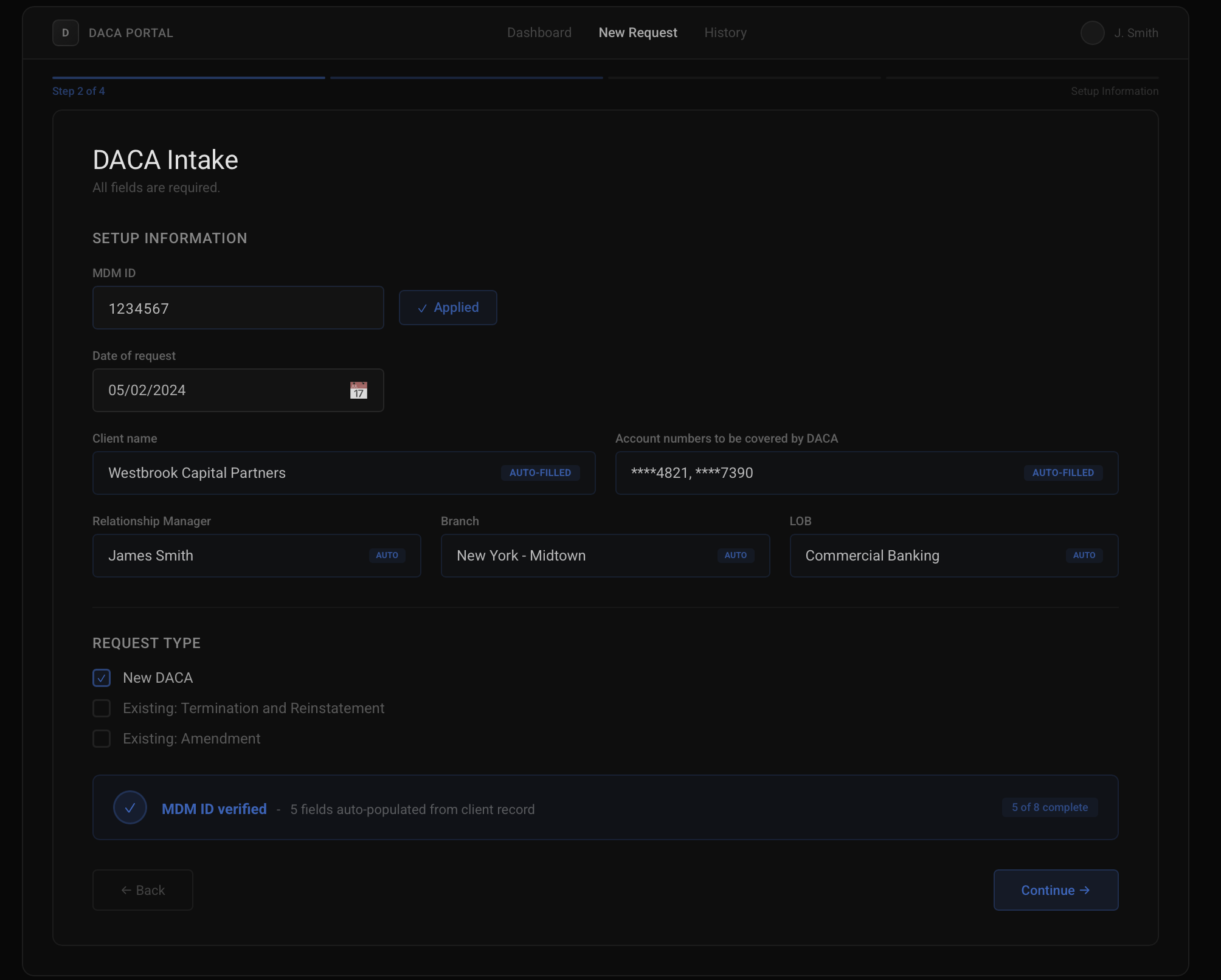
Task: Click the third step progress bar segment
Action: [x=744, y=78]
